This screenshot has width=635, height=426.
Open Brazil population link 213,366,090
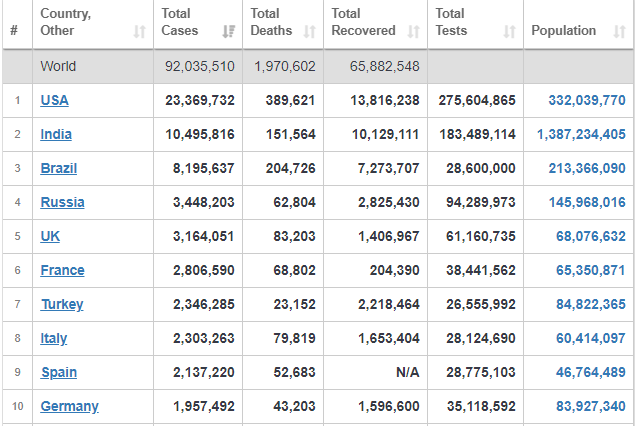587,168
